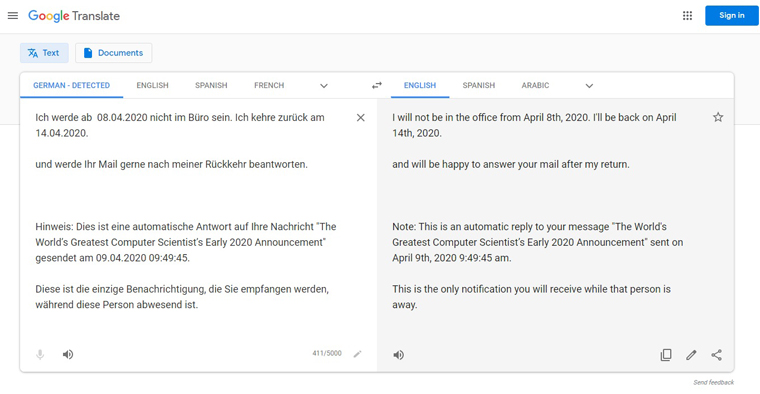Expand the target language list

589,86
